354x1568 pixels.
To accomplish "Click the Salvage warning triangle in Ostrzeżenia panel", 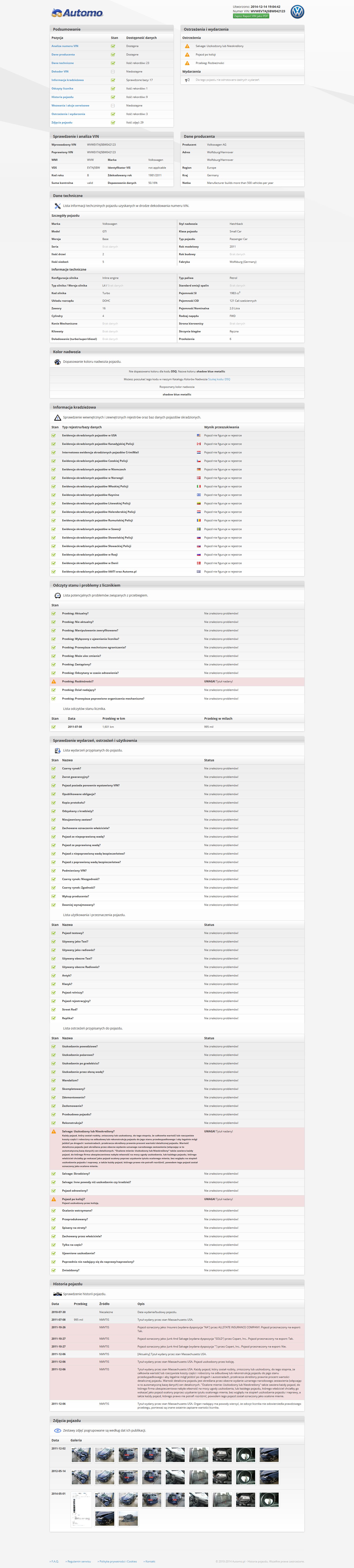I will click(187, 46).
